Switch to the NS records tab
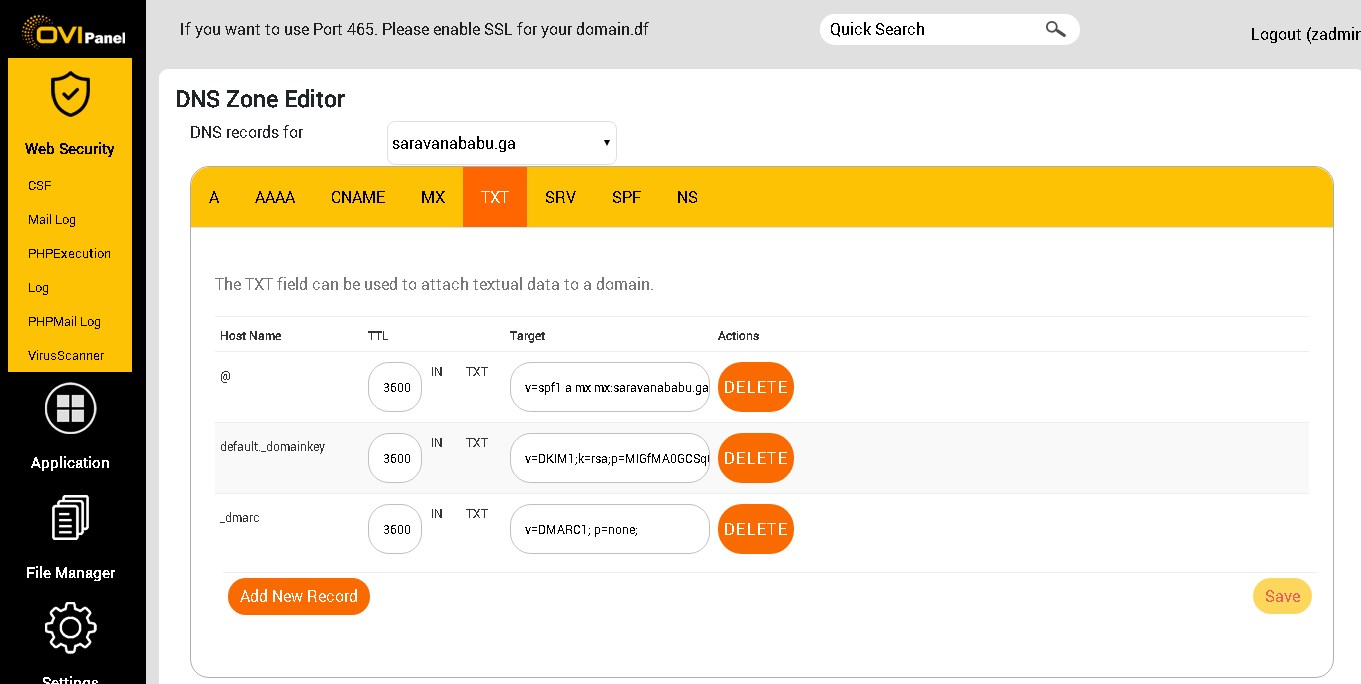Image resolution: width=1361 pixels, height=684 pixels. 687,197
